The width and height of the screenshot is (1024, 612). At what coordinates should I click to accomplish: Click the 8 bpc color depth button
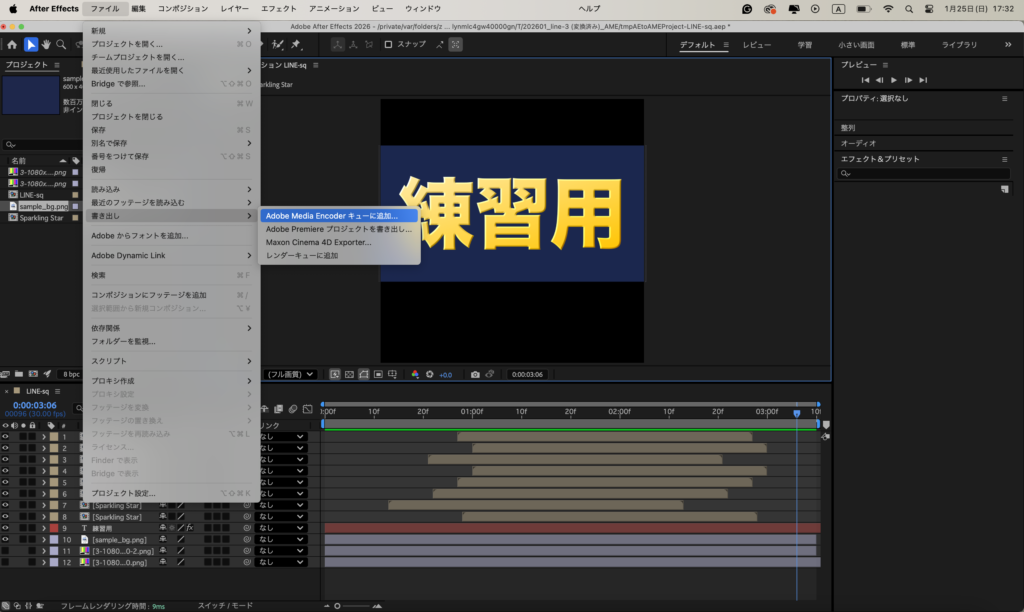tap(71, 374)
